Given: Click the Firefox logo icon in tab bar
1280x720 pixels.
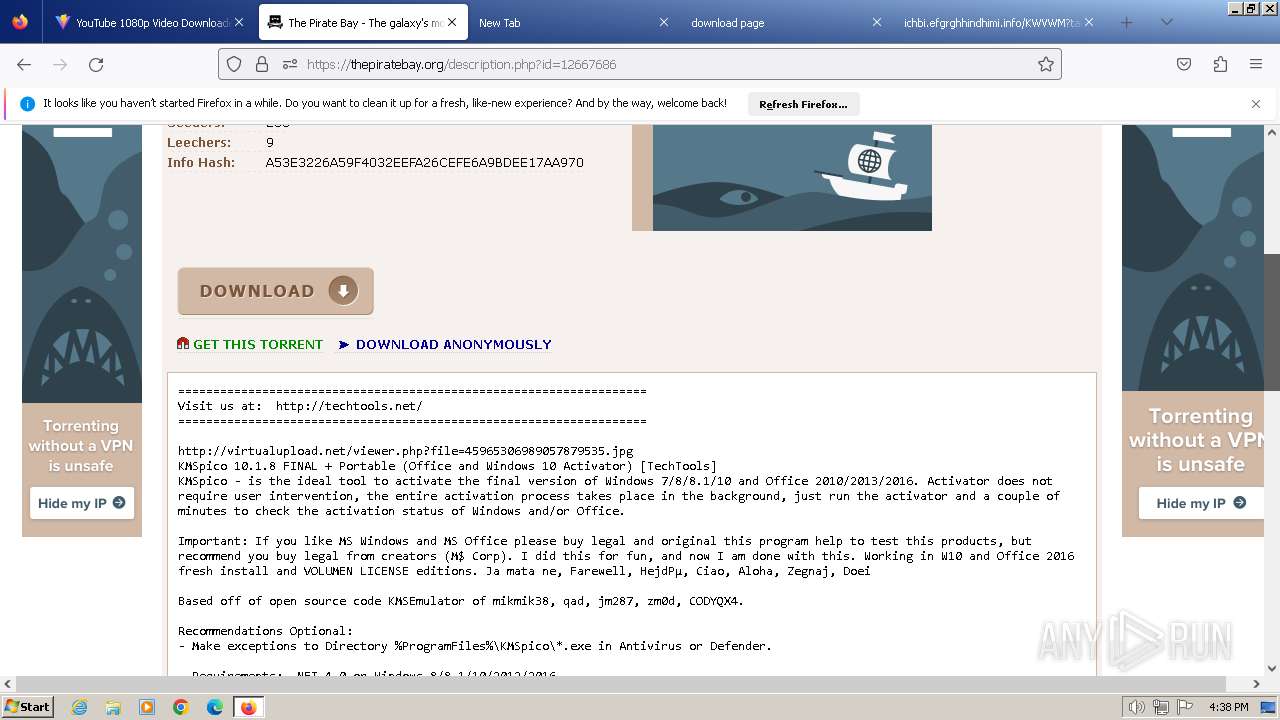Looking at the screenshot, I should [x=20, y=22].
